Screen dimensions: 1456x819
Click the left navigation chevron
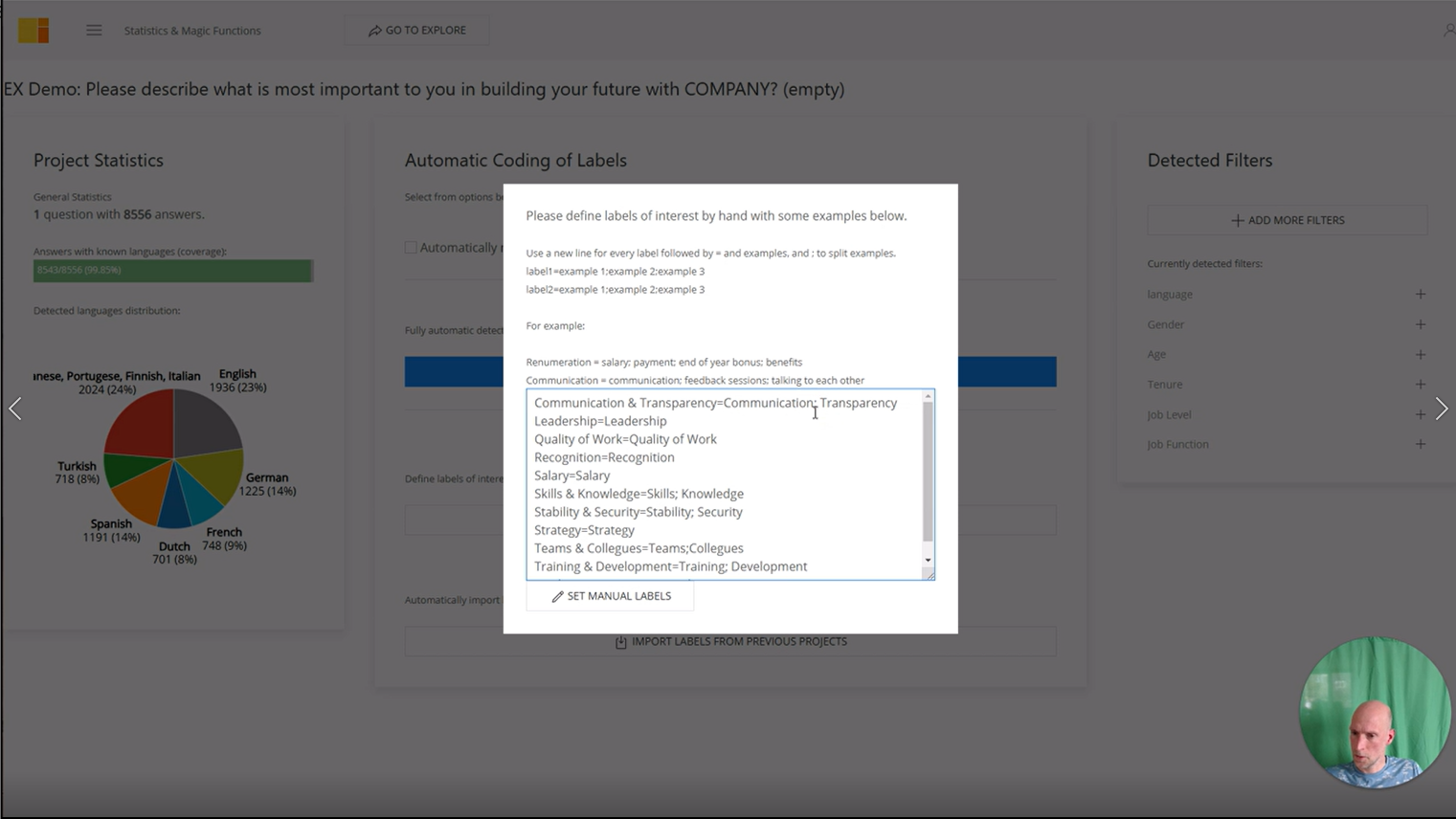14,409
